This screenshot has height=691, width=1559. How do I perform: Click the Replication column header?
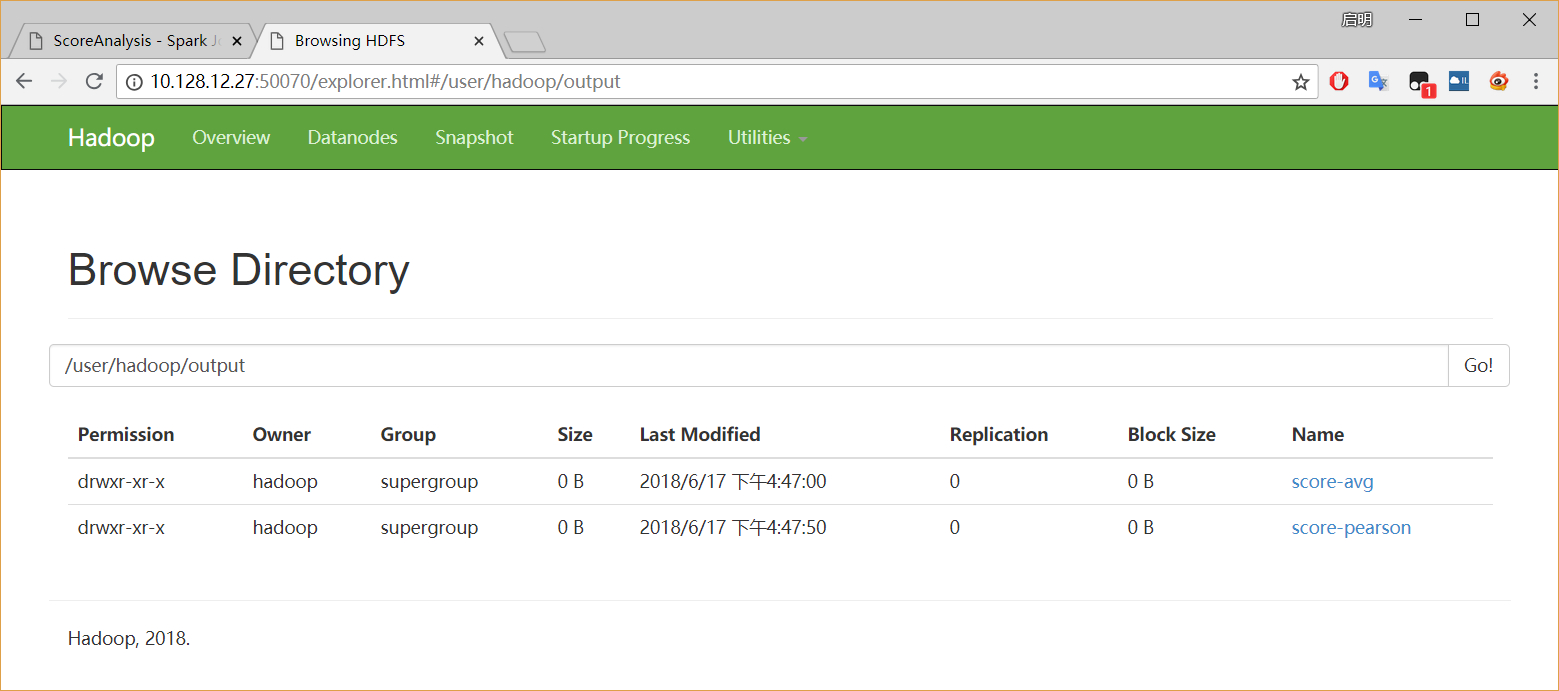pos(999,434)
